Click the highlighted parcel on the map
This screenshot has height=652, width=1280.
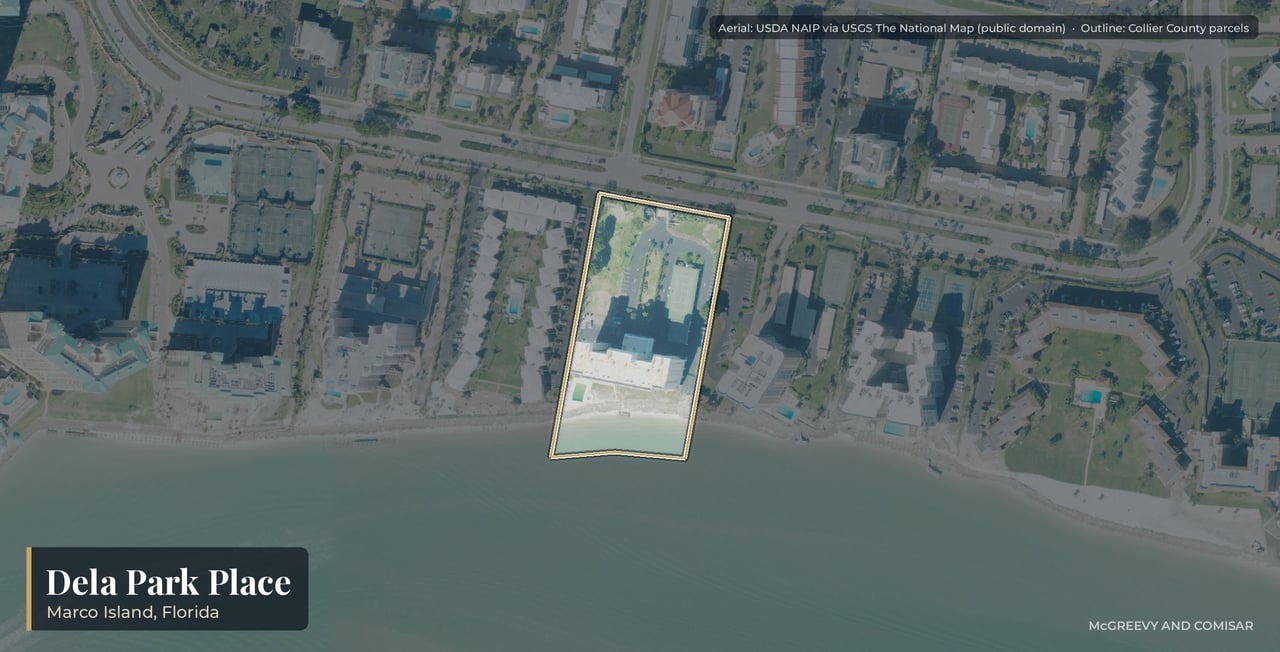pyautogui.click(x=640, y=325)
